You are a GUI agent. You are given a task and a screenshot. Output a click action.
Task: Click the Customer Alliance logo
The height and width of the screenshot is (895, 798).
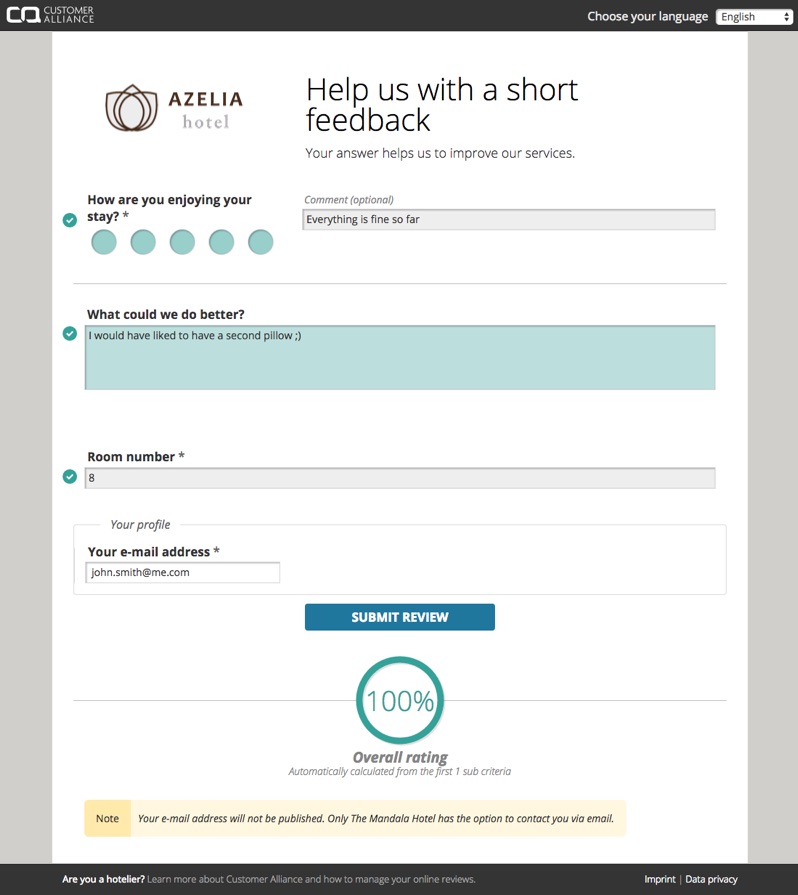pos(50,15)
